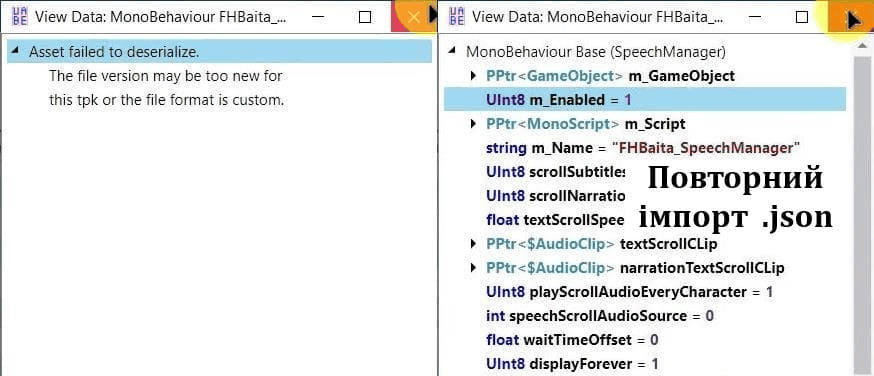Select the scrollSubtitles field row

556,172
